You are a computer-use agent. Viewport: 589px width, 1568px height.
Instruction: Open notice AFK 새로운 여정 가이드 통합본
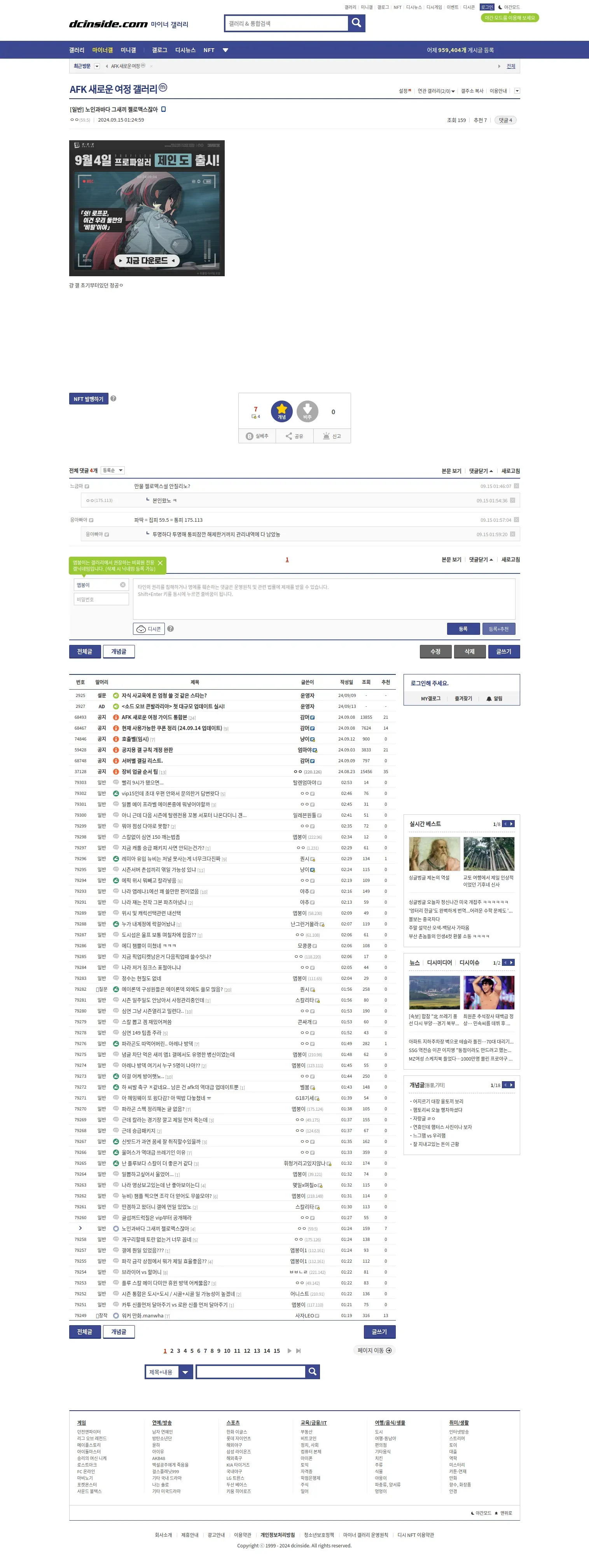pyautogui.click(x=154, y=717)
